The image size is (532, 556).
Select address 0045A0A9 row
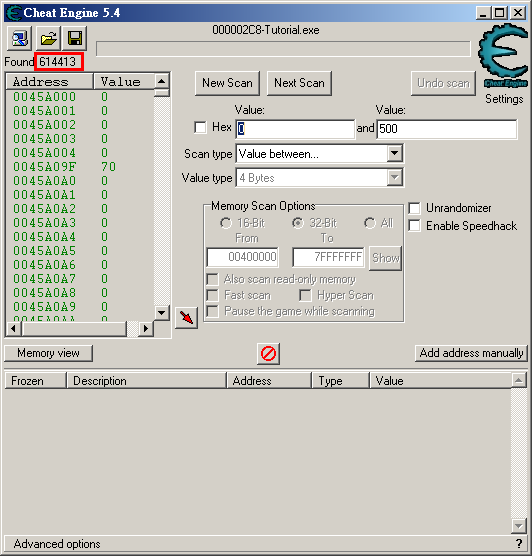click(x=80, y=306)
